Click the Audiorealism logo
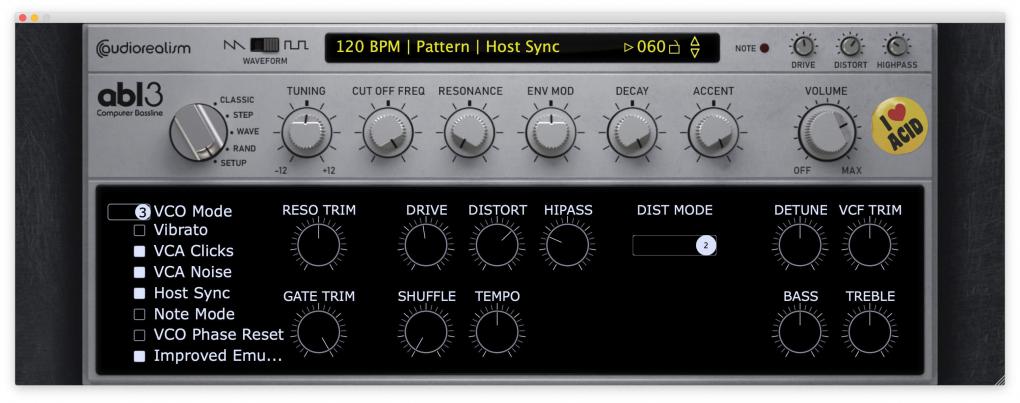The height and width of the screenshot is (403, 1020). (143, 48)
